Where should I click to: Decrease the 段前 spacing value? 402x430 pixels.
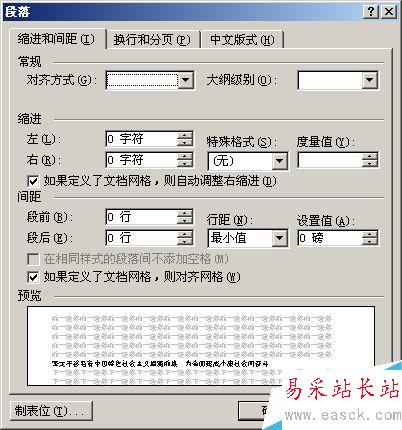pyautogui.click(x=185, y=221)
